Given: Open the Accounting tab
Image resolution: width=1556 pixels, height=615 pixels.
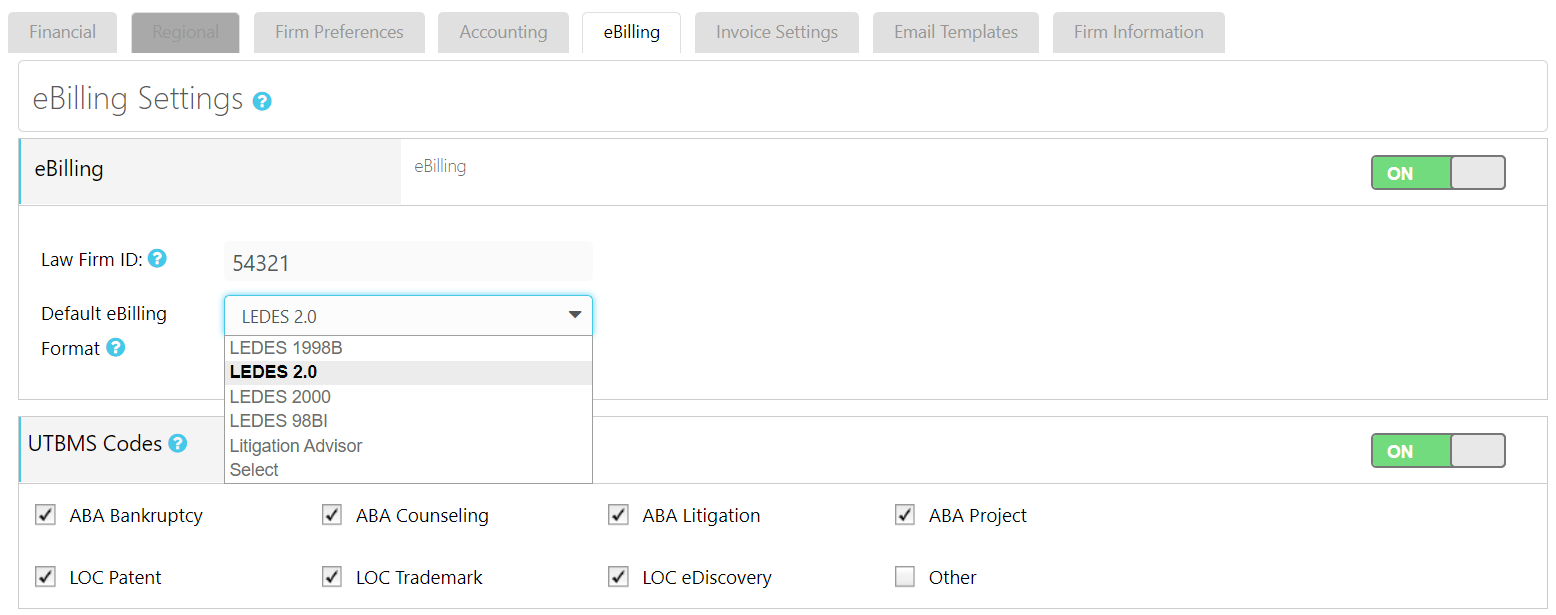Looking at the screenshot, I should pyautogui.click(x=503, y=32).
